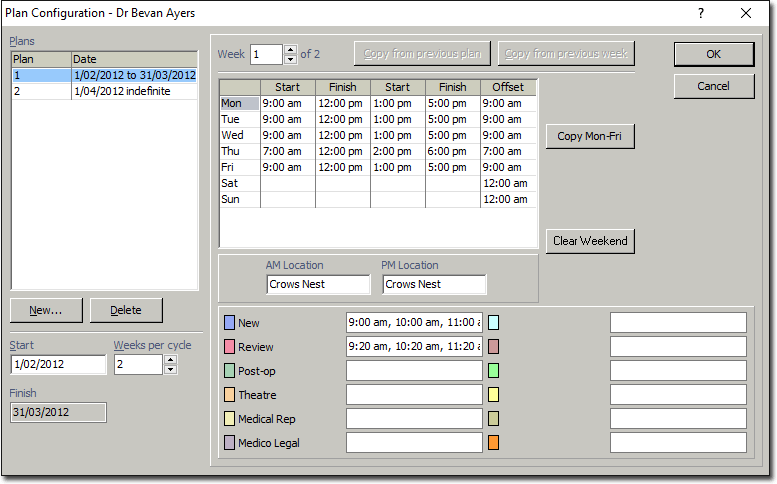
Task: Click the Clear Weekend button
Action: [x=590, y=241]
